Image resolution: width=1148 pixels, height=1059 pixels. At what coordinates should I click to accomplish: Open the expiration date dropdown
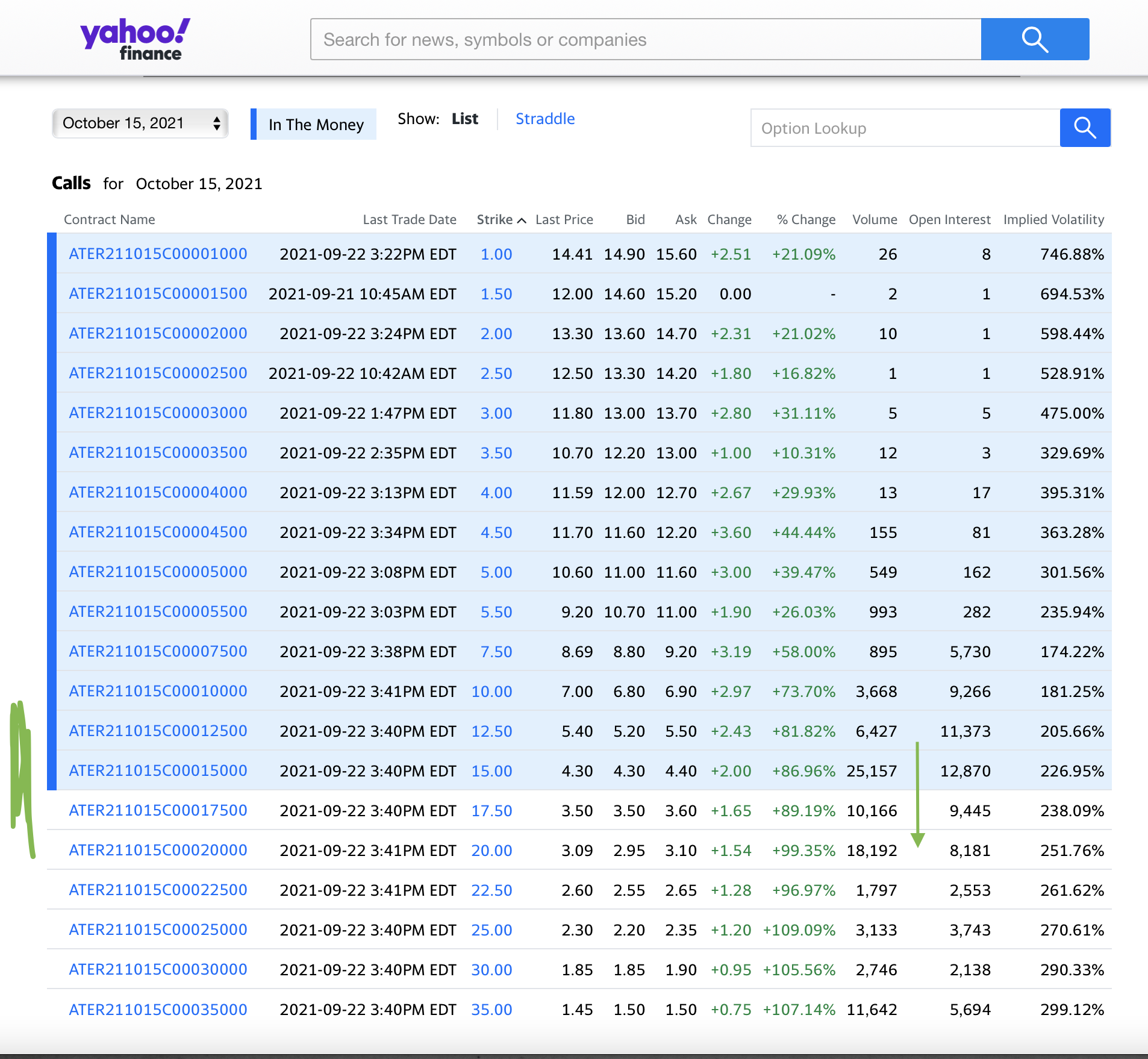point(140,123)
